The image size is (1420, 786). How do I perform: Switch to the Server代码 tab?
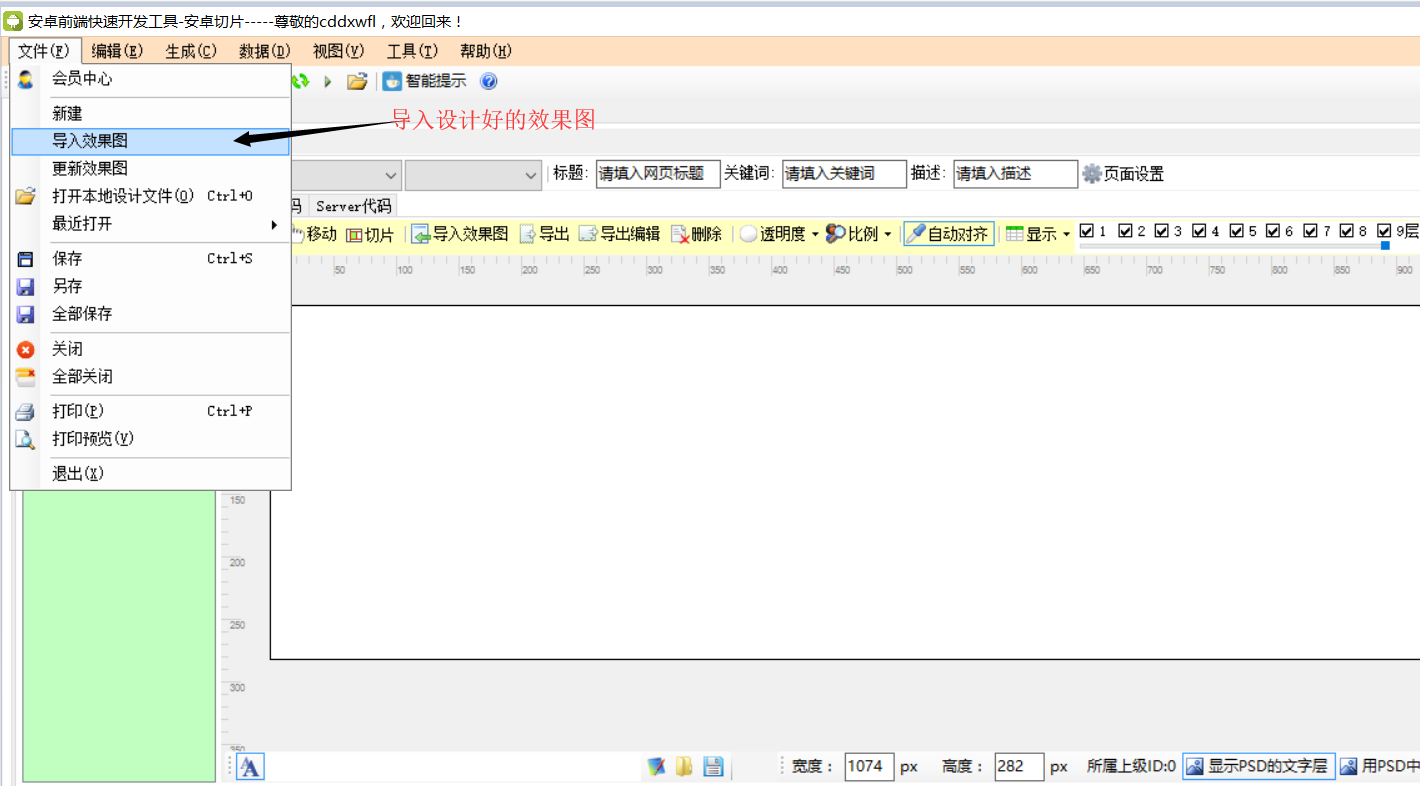[x=353, y=206]
